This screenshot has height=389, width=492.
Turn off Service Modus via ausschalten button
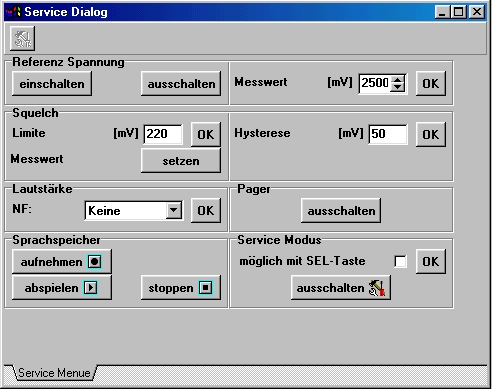(341, 288)
